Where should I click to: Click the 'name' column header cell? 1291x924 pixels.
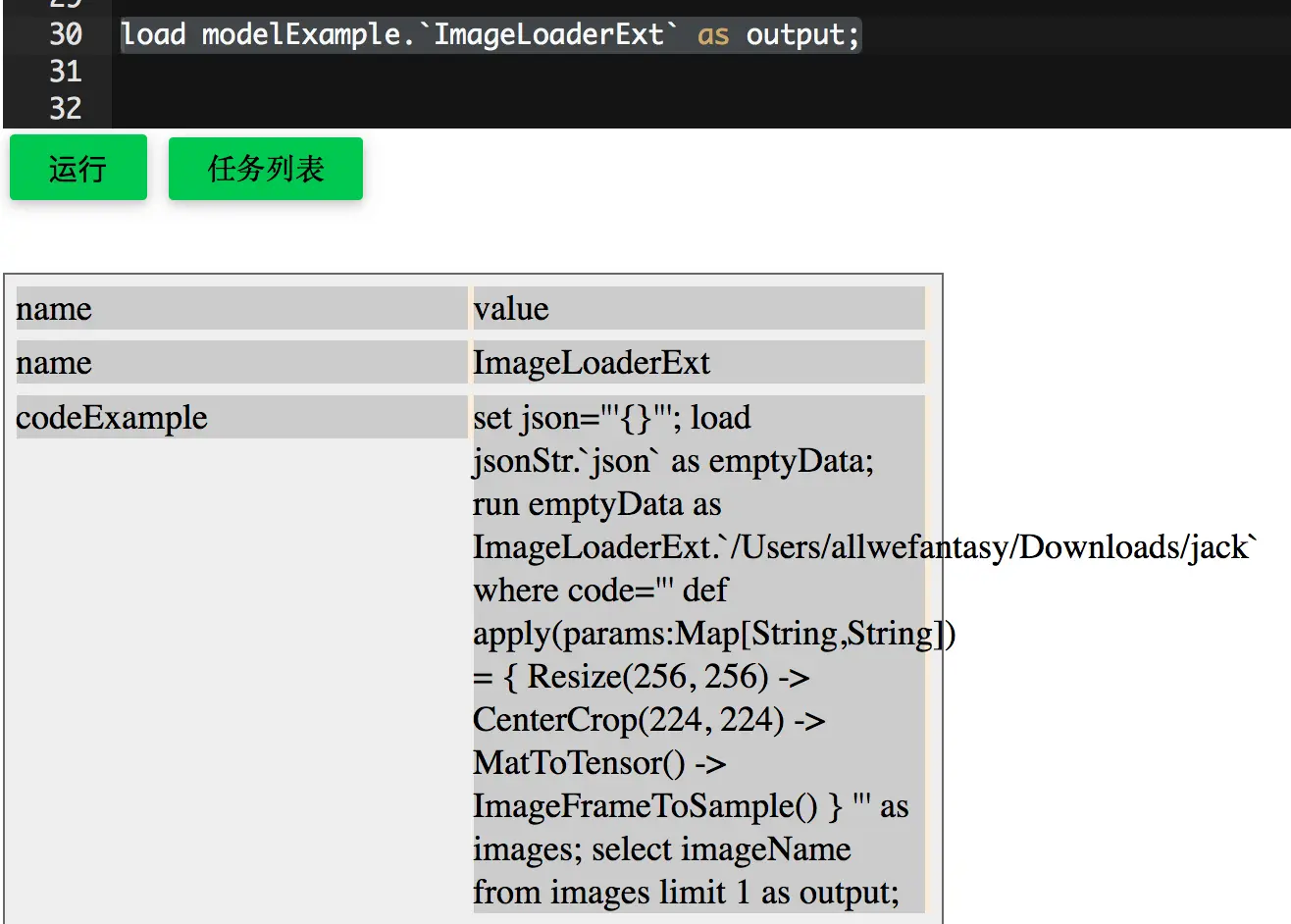coord(241,308)
